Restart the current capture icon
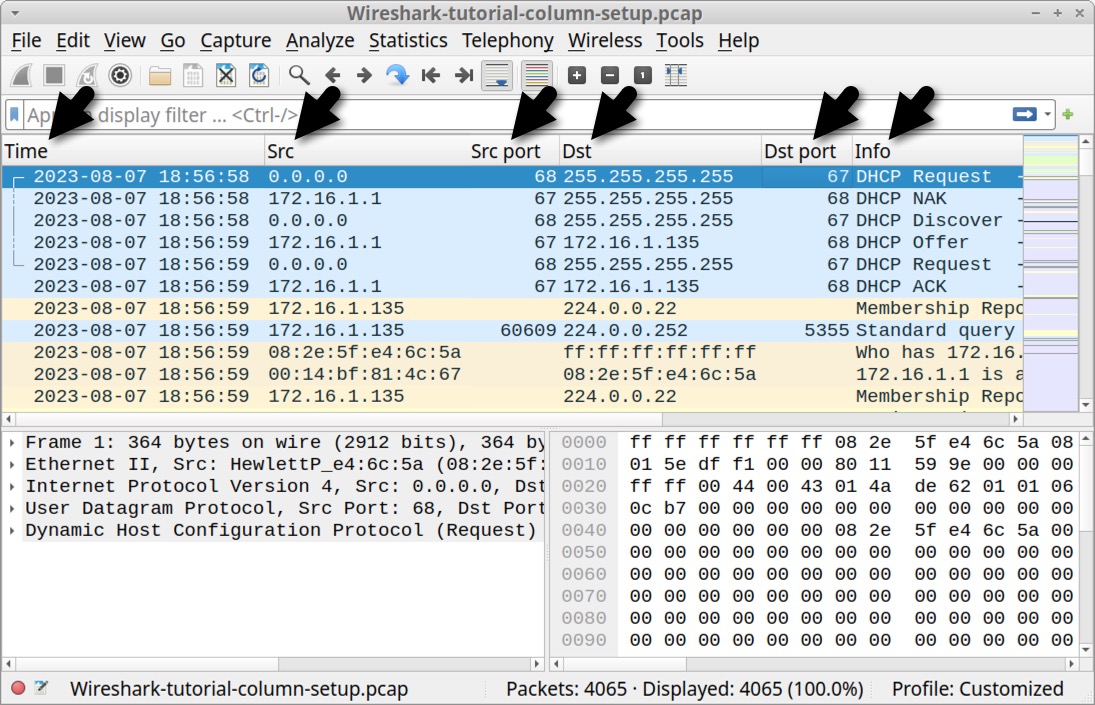Image resolution: width=1095 pixels, height=705 pixels. (x=87, y=75)
